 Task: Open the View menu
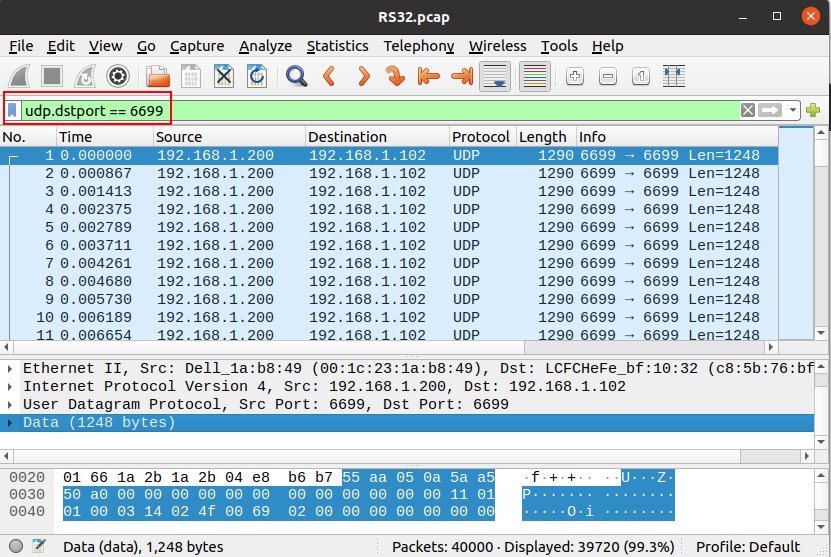[x=105, y=46]
